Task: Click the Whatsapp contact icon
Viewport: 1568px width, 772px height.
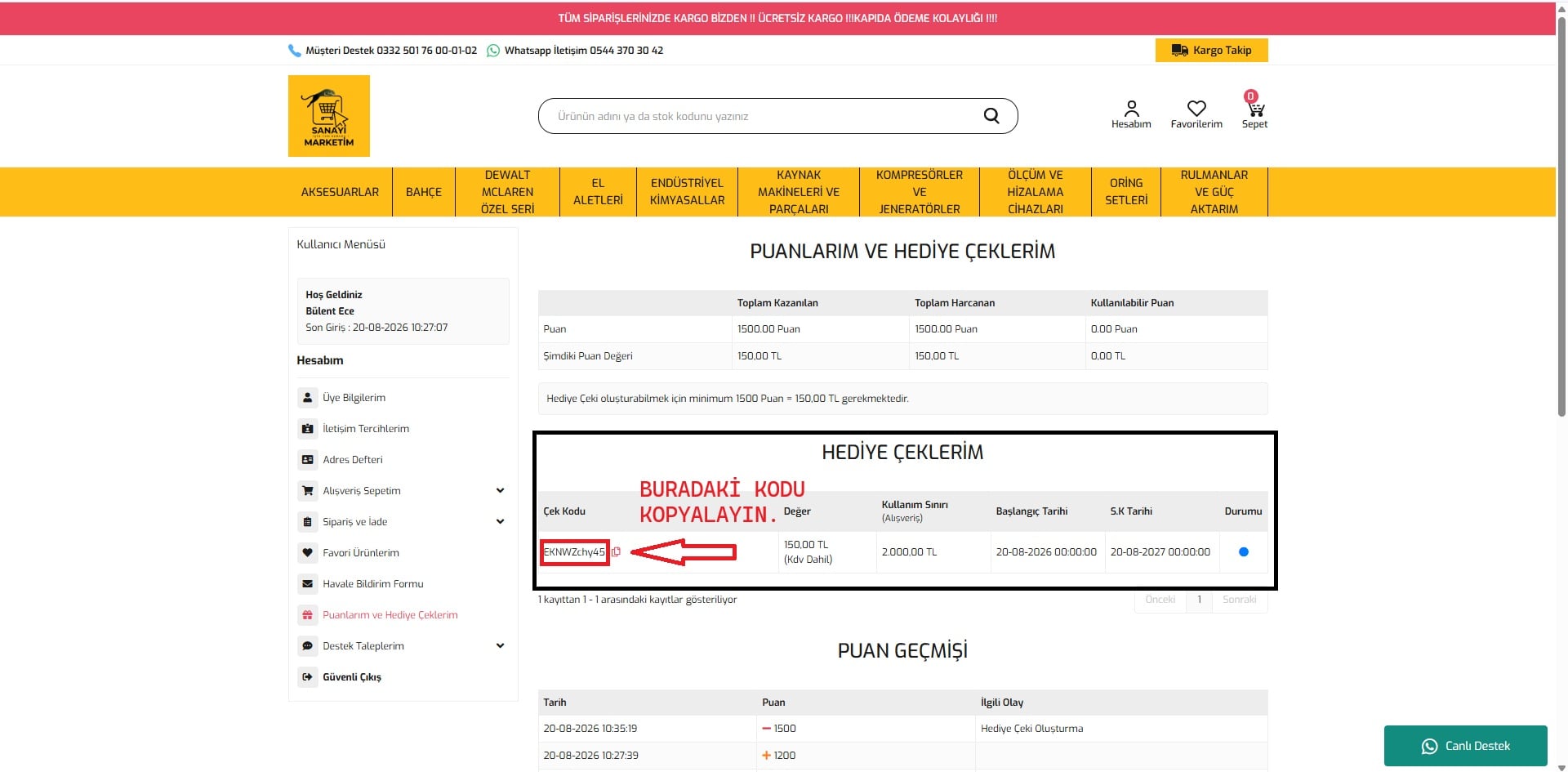Action: pyautogui.click(x=492, y=51)
